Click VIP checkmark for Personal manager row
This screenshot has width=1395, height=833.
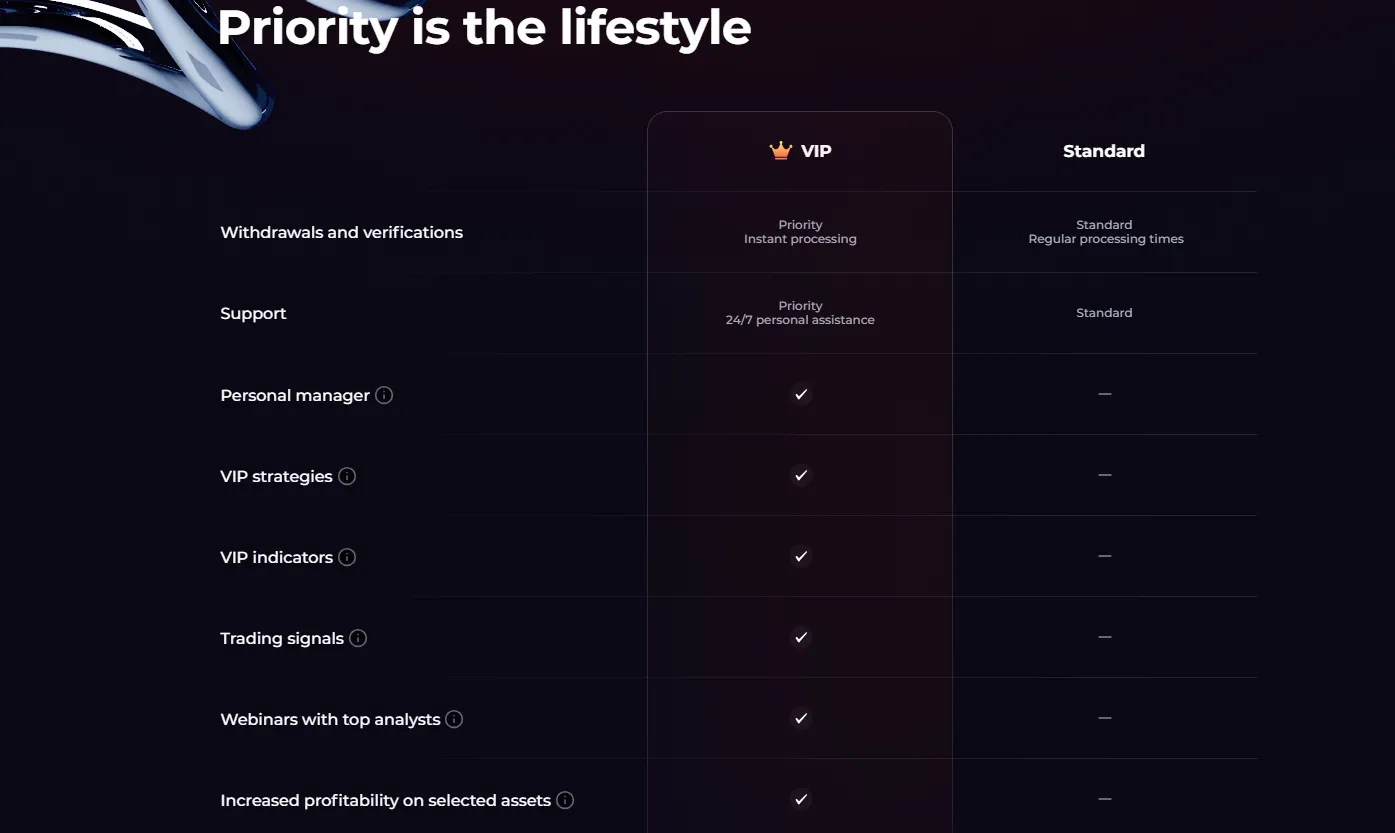pos(800,394)
